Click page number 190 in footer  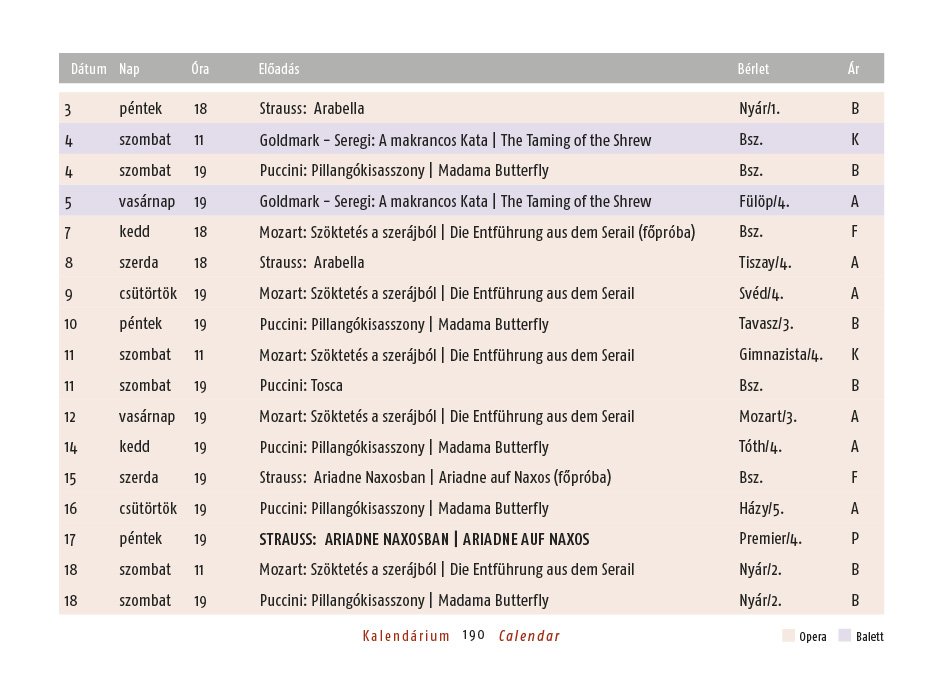coord(474,636)
